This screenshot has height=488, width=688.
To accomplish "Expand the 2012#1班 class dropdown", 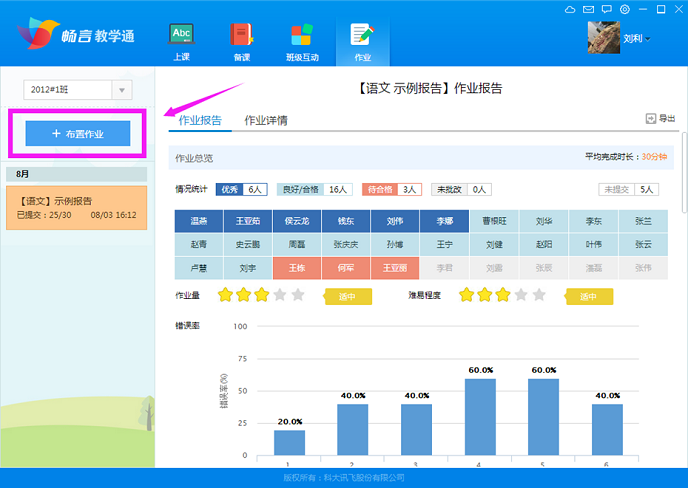I will pyautogui.click(x=122, y=90).
